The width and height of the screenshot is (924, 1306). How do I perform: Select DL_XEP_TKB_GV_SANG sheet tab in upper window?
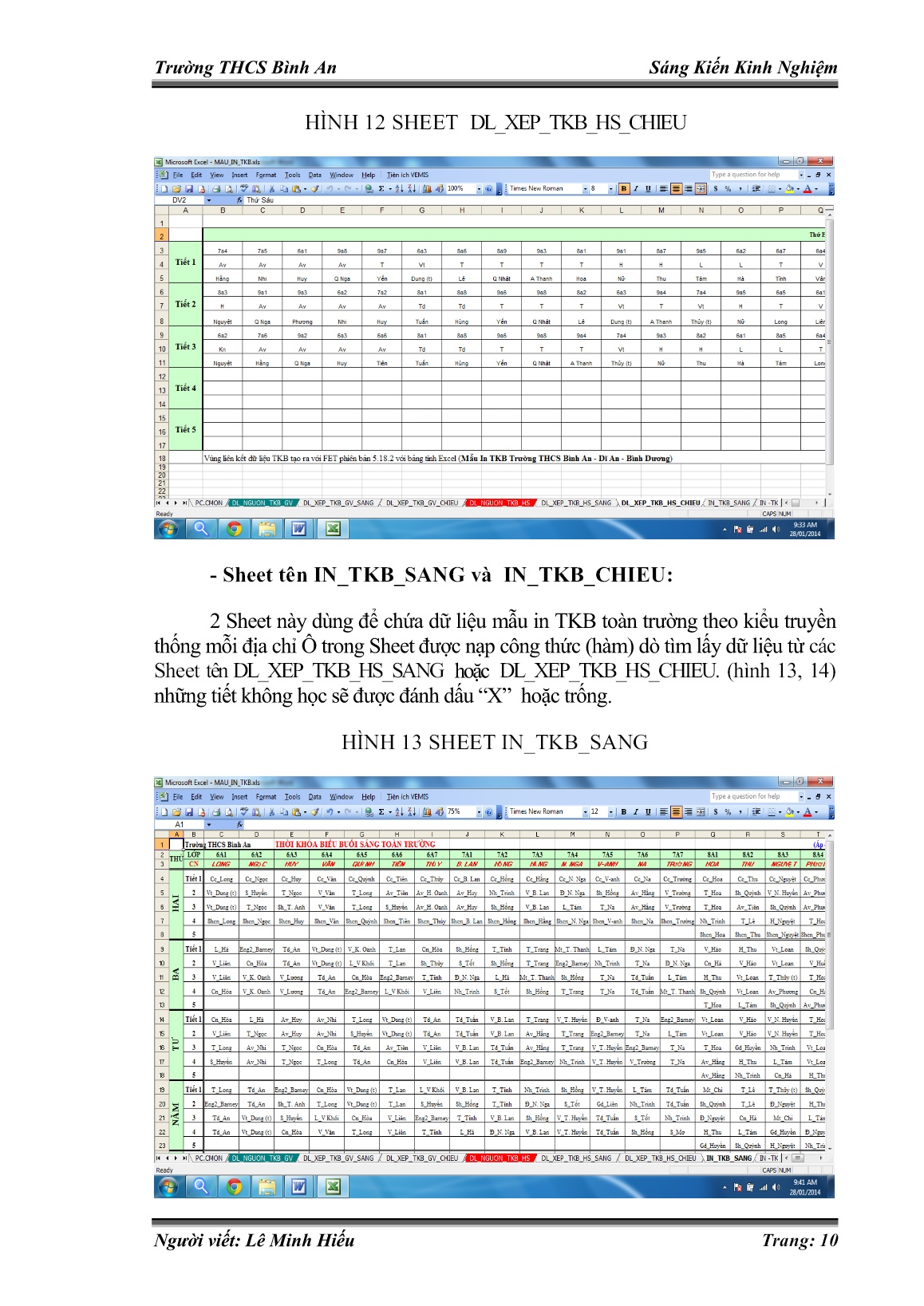338,503
